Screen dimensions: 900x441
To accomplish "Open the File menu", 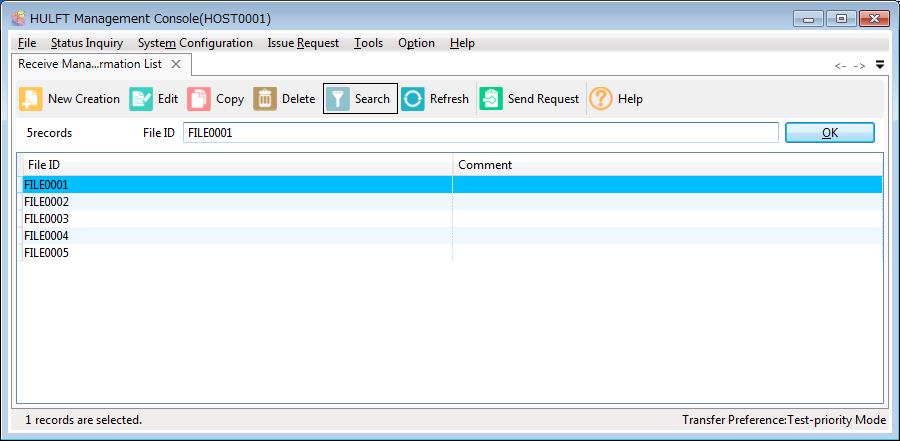I will (27, 43).
